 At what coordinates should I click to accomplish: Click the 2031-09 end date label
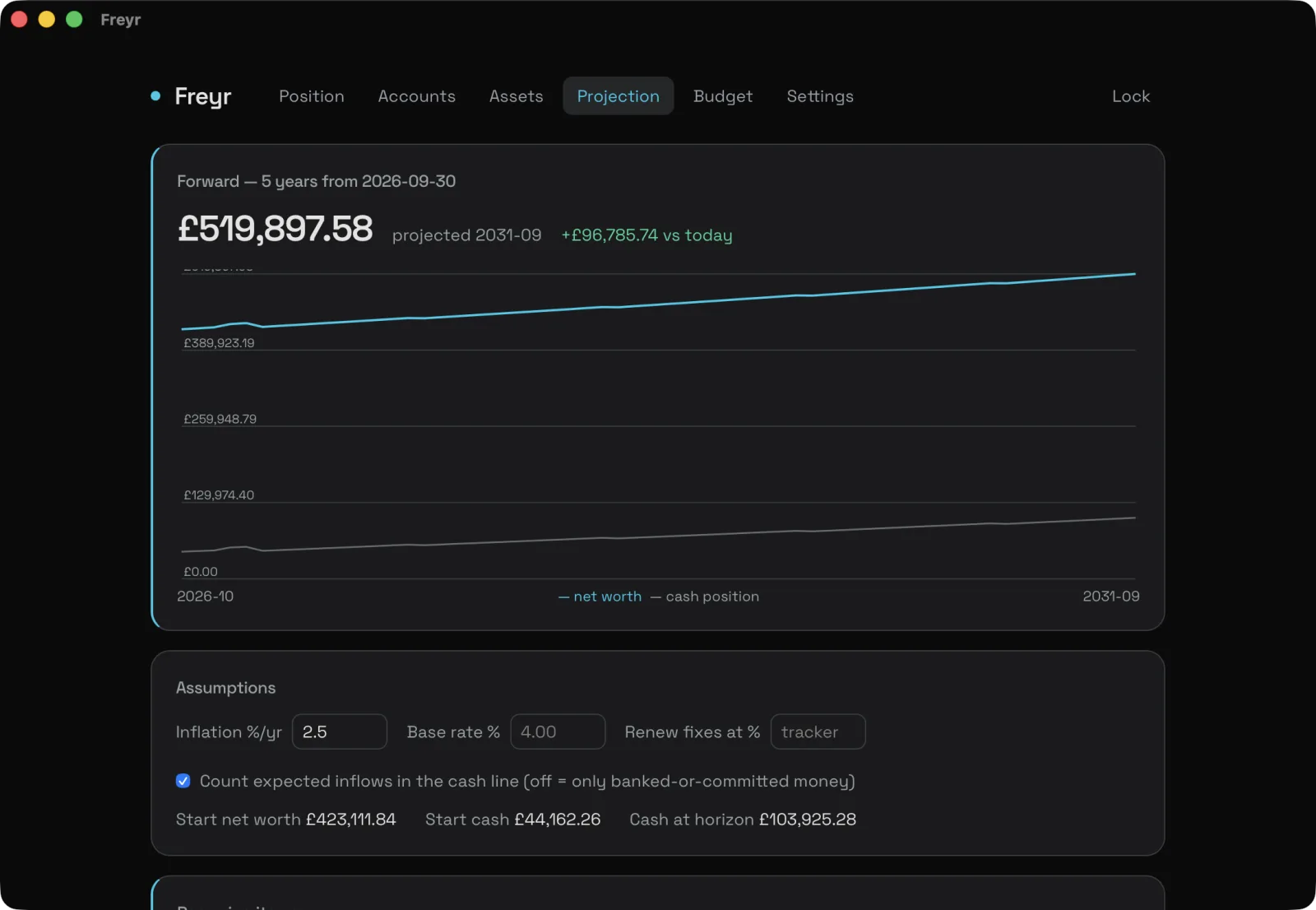point(1110,597)
